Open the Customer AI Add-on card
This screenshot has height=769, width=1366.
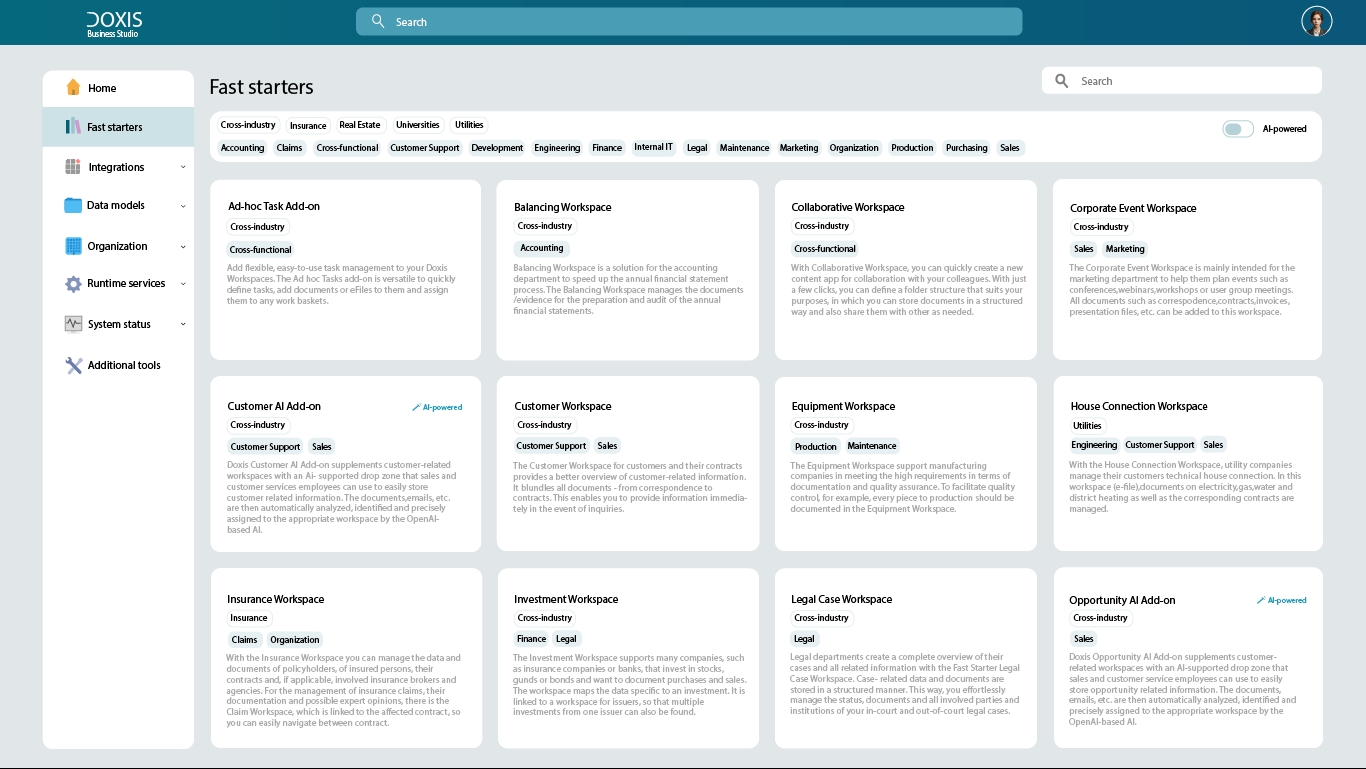(345, 463)
